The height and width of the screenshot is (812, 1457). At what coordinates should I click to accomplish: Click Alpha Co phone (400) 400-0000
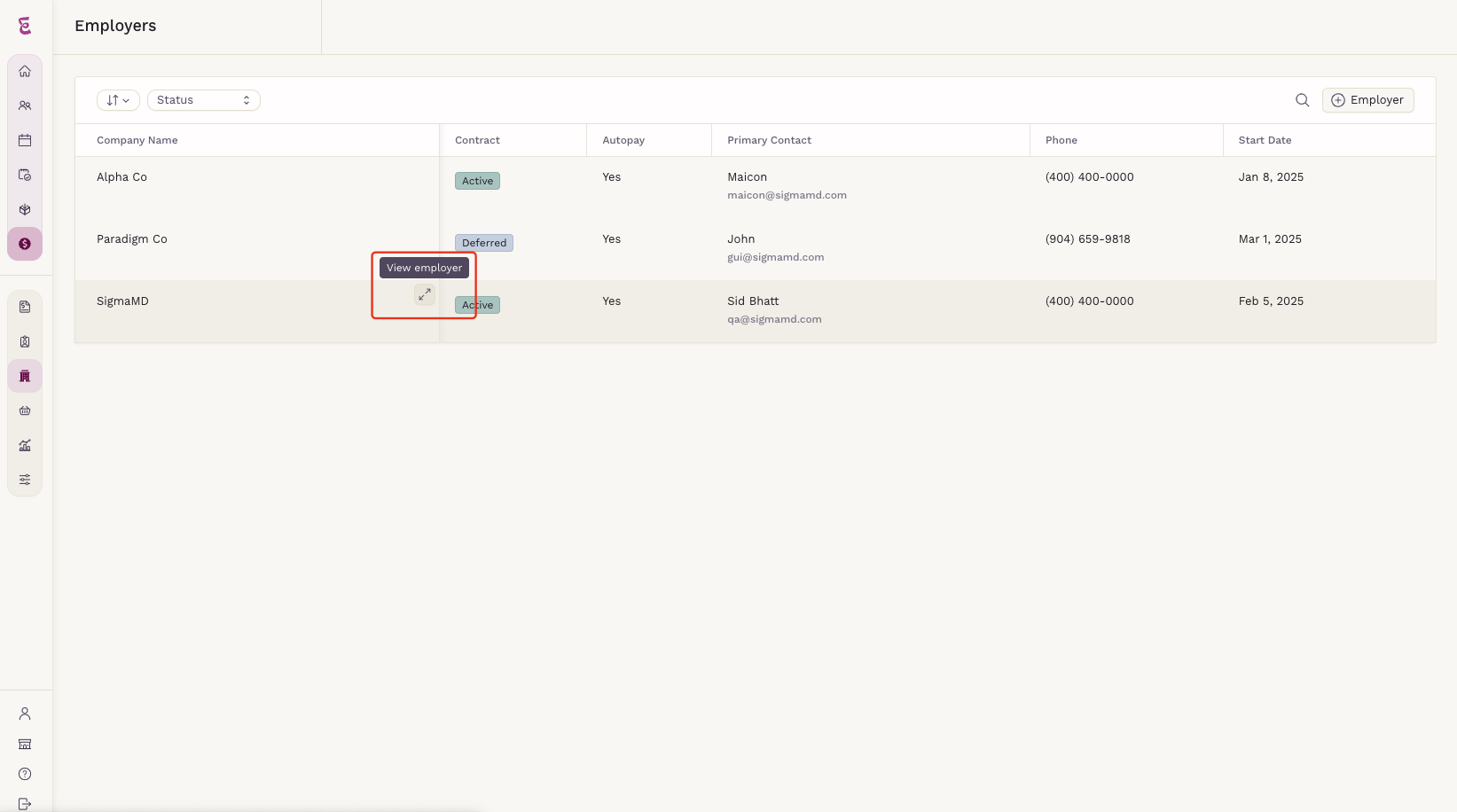[x=1089, y=177]
